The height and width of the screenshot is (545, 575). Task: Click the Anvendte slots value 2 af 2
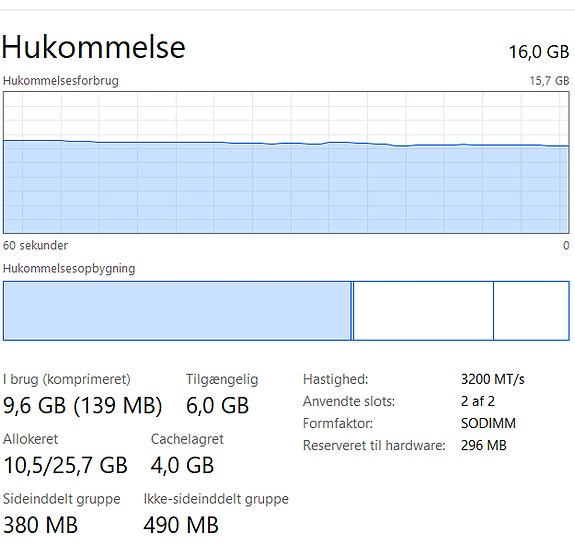478,401
